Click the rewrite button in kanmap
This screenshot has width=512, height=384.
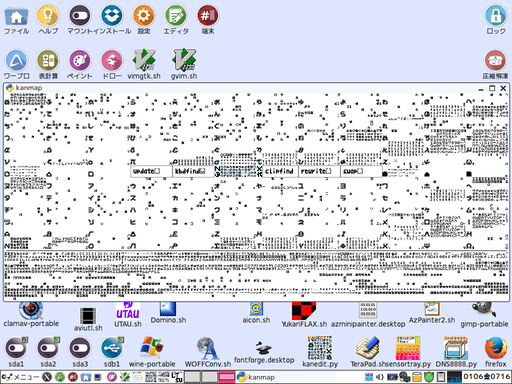click(x=319, y=171)
